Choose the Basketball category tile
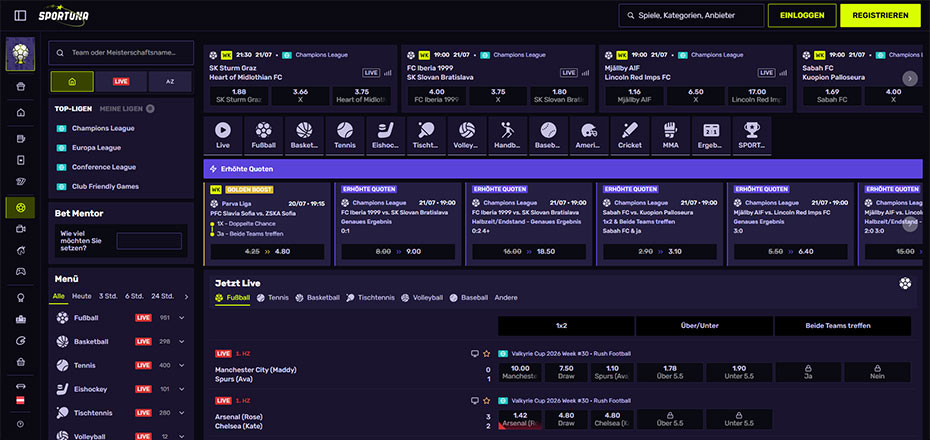The width and height of the screenshot is (930, 440). click(304, 136)
